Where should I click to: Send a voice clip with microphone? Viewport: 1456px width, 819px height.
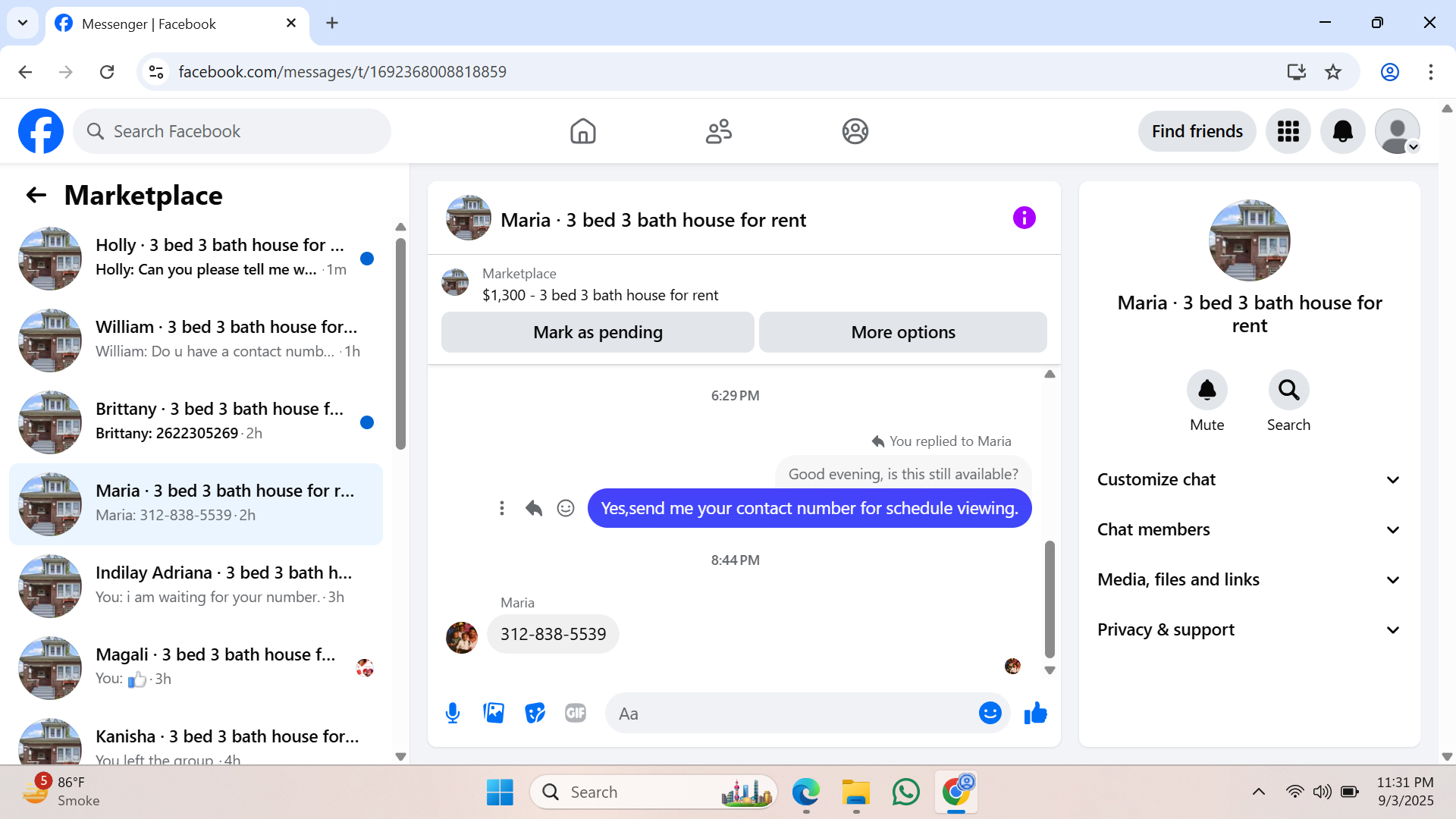click(453, 713)
